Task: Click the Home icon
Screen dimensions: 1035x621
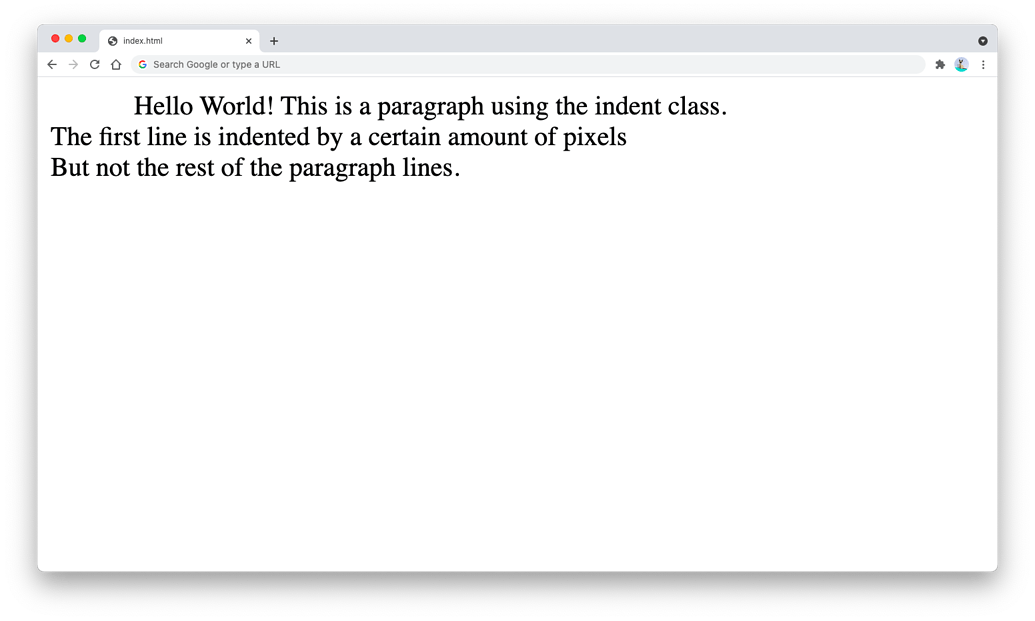Action: [x=116, y=64]
